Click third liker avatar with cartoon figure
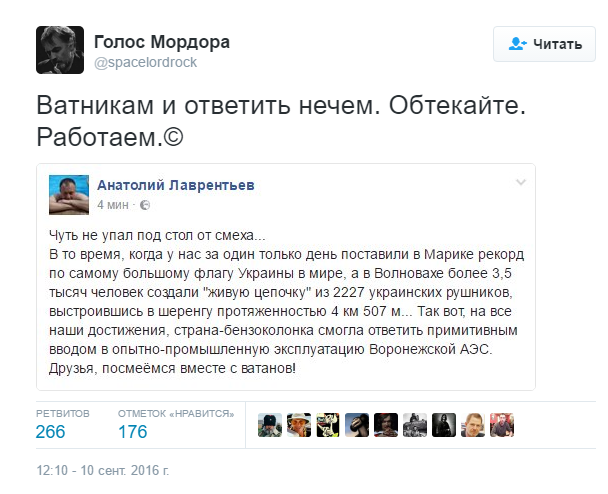 [x=327, y=424]
